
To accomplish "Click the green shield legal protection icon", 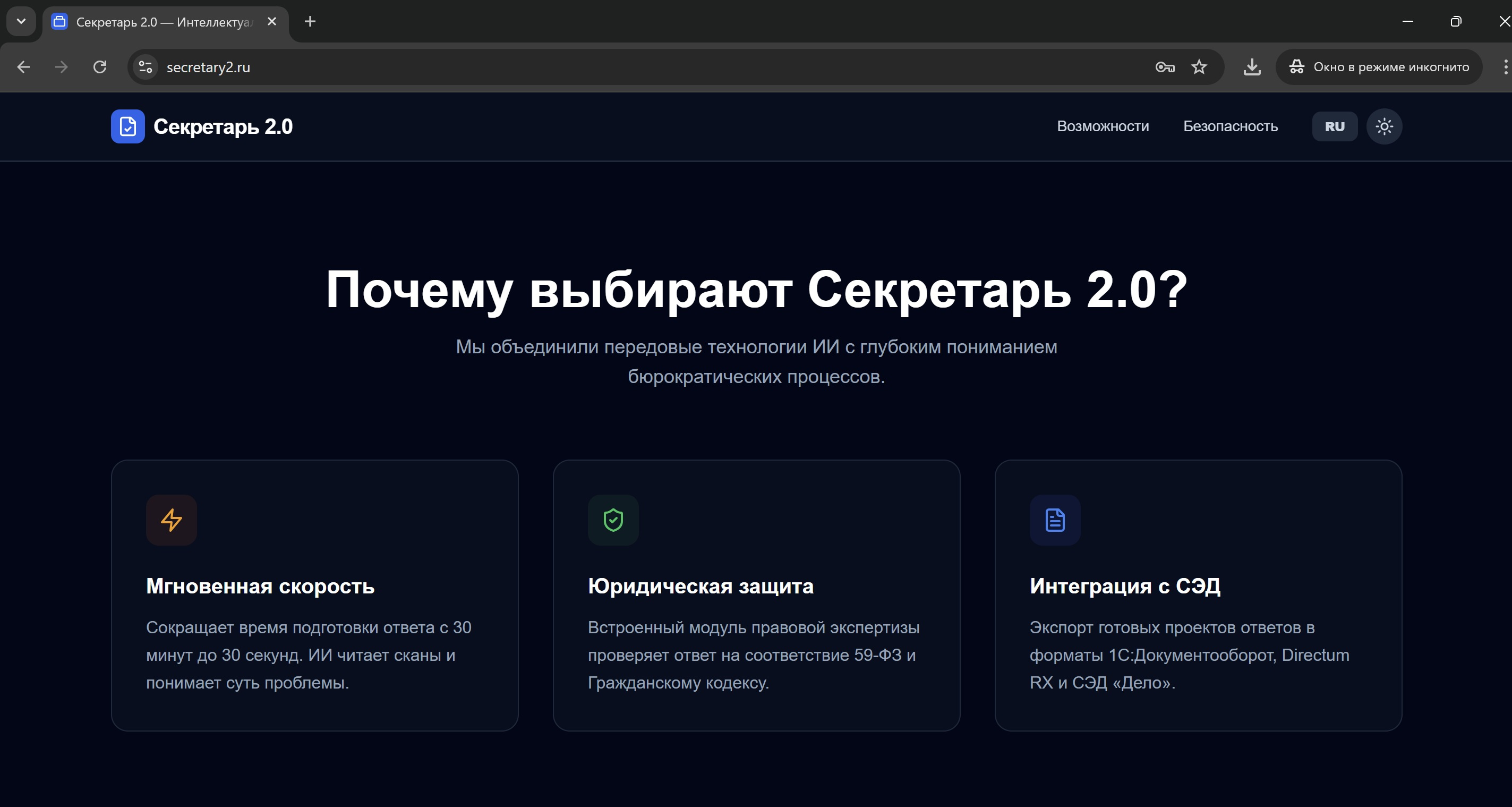I will (x=613, y=520).
